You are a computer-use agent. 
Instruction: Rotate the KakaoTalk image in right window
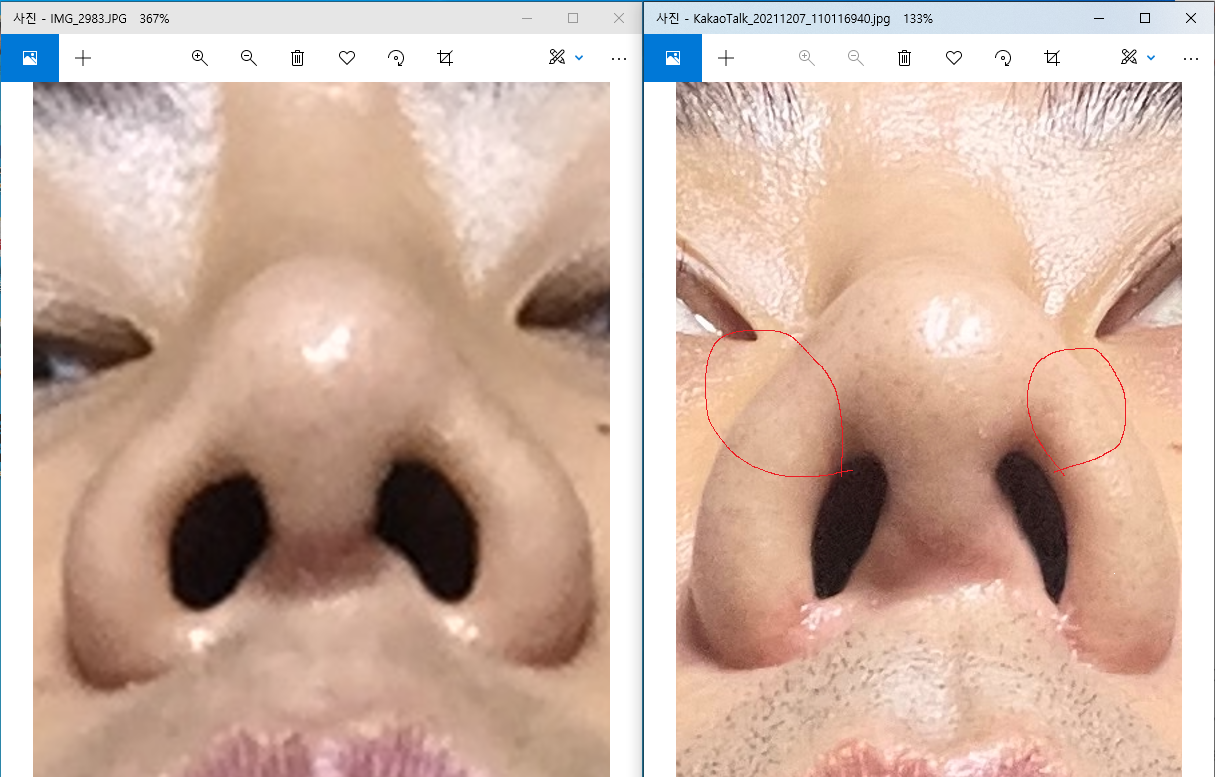(1003, 58)
